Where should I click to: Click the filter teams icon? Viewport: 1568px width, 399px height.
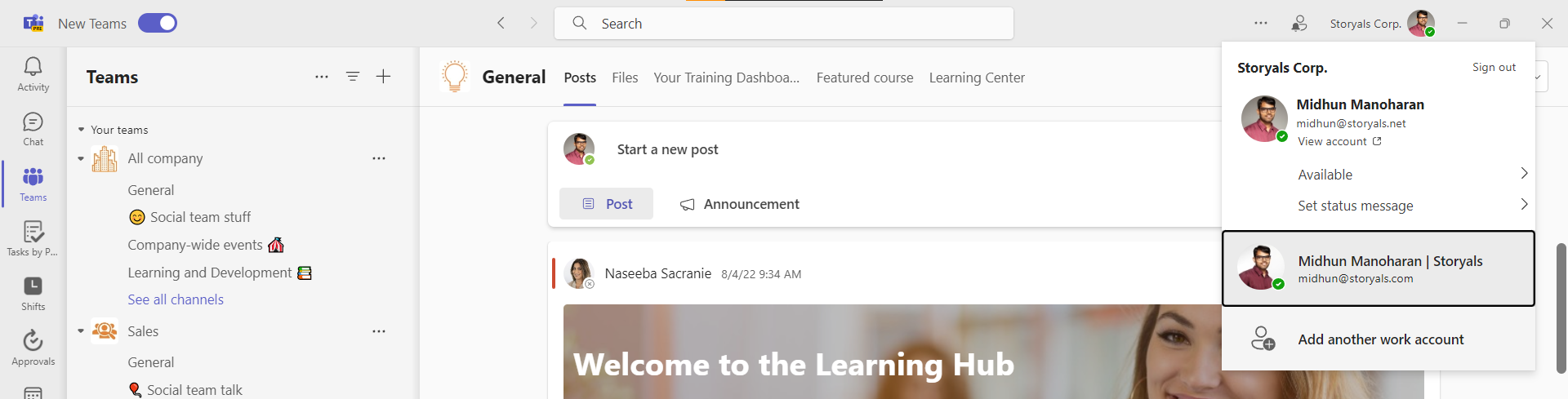tap(353, 77)
